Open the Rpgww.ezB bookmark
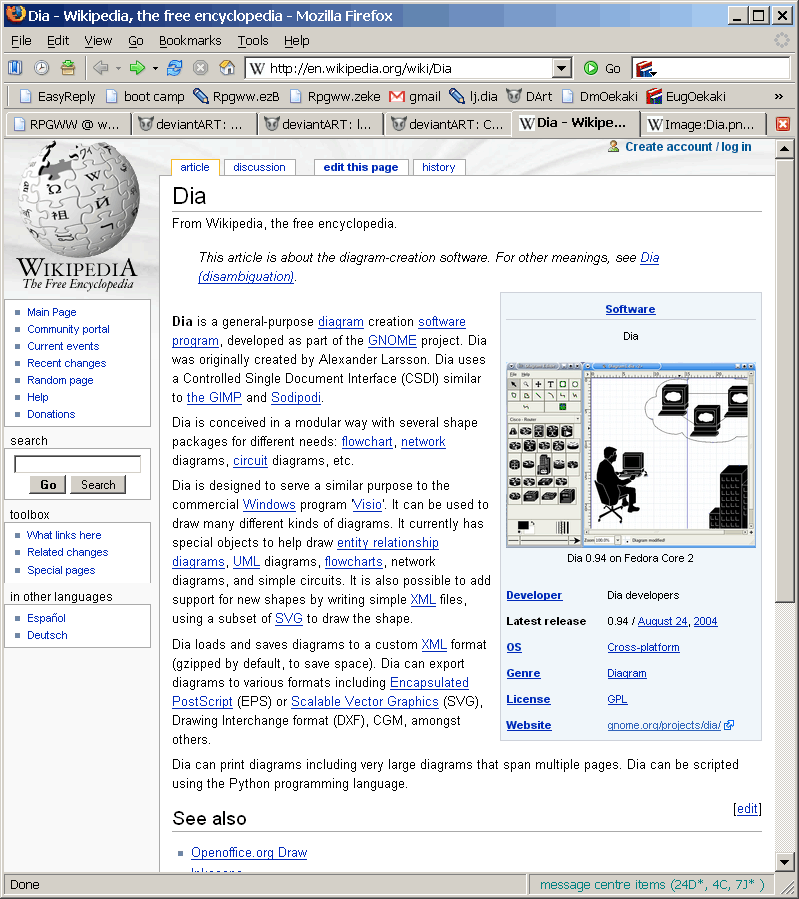 pyautogui.click(x=236, y=96)
